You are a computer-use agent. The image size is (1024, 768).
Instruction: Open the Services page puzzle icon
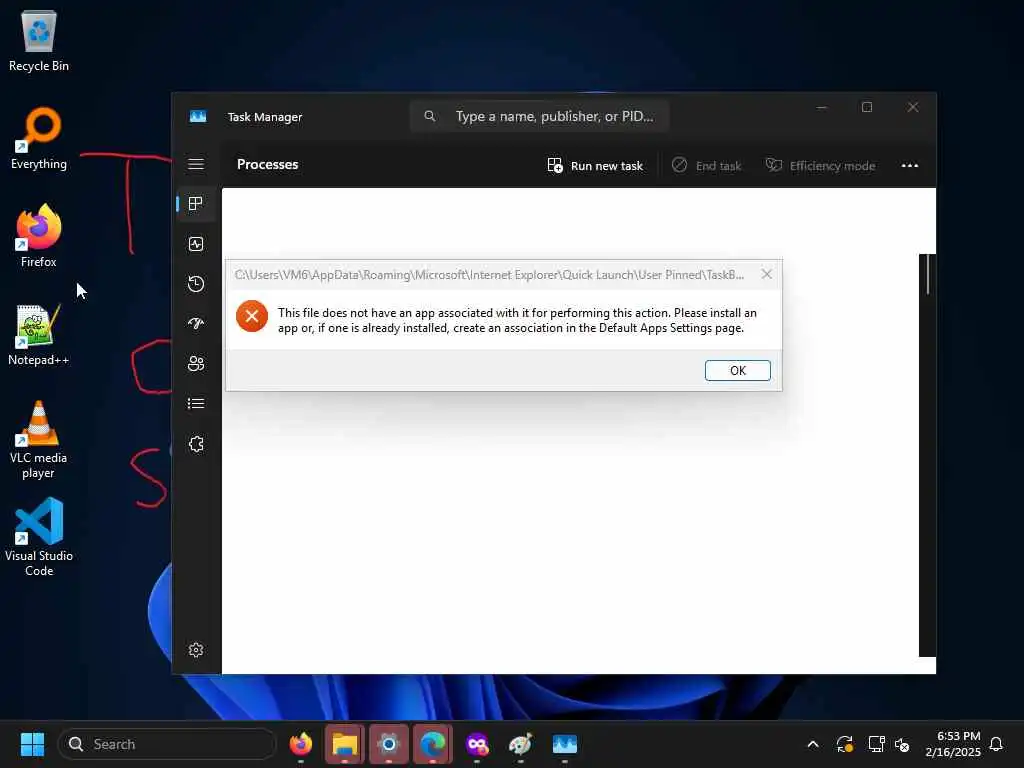coord(196,444)
